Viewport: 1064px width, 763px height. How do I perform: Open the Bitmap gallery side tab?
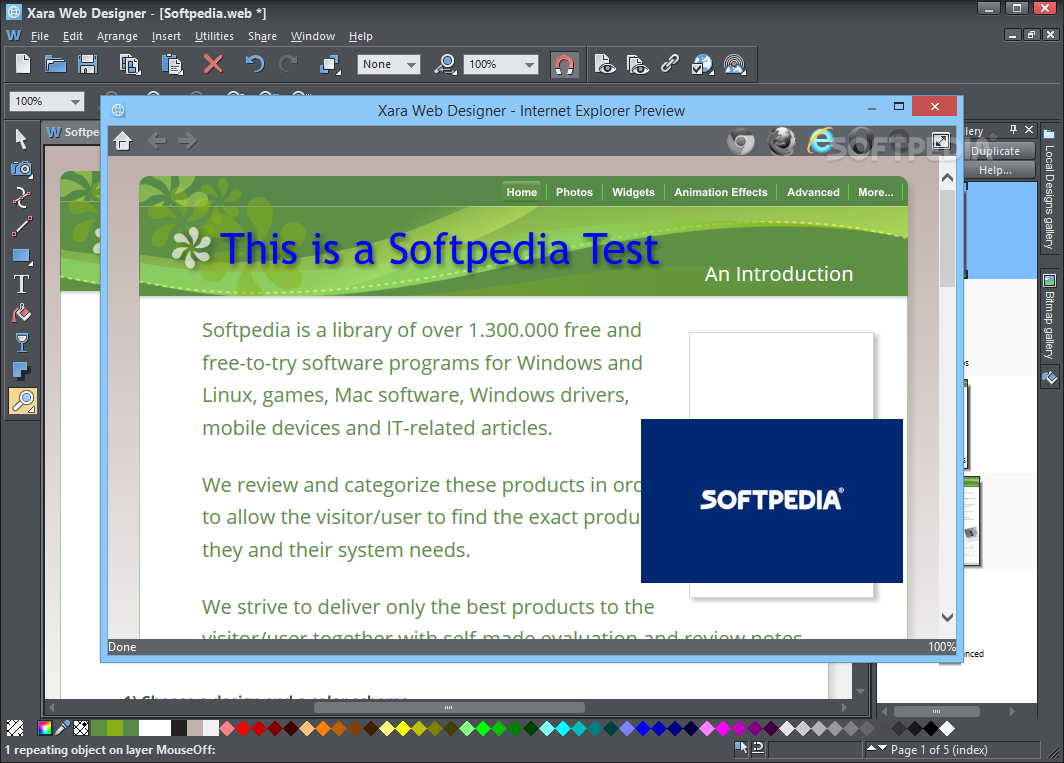click(x=1050, y=318)
